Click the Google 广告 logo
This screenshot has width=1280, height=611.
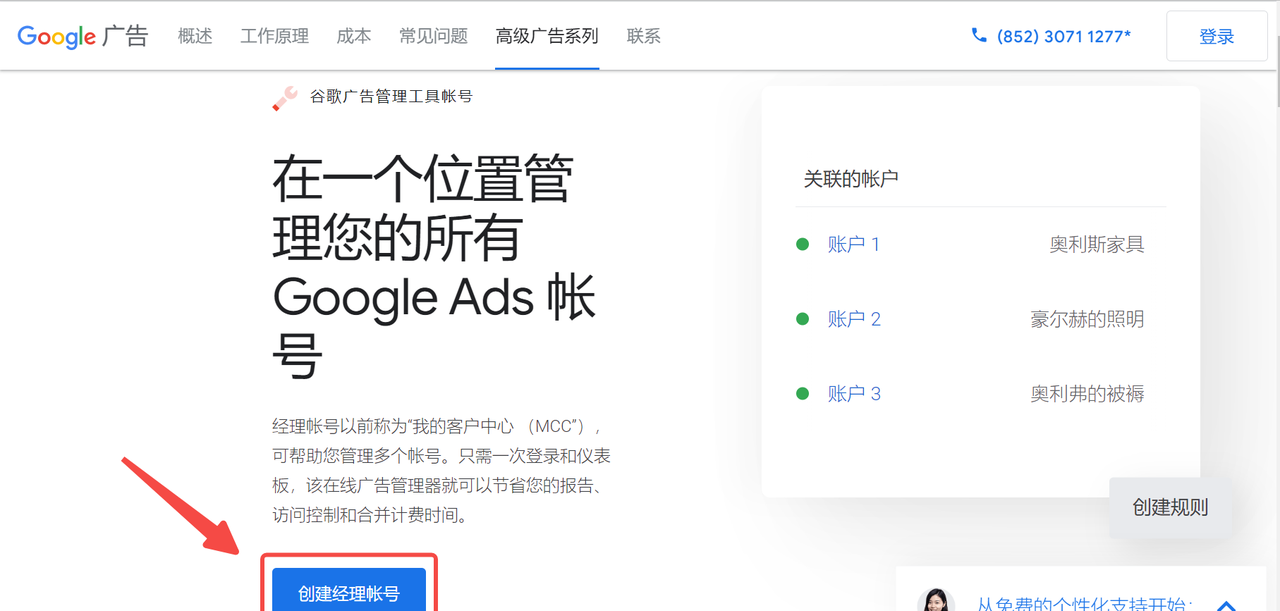(83, 36)
